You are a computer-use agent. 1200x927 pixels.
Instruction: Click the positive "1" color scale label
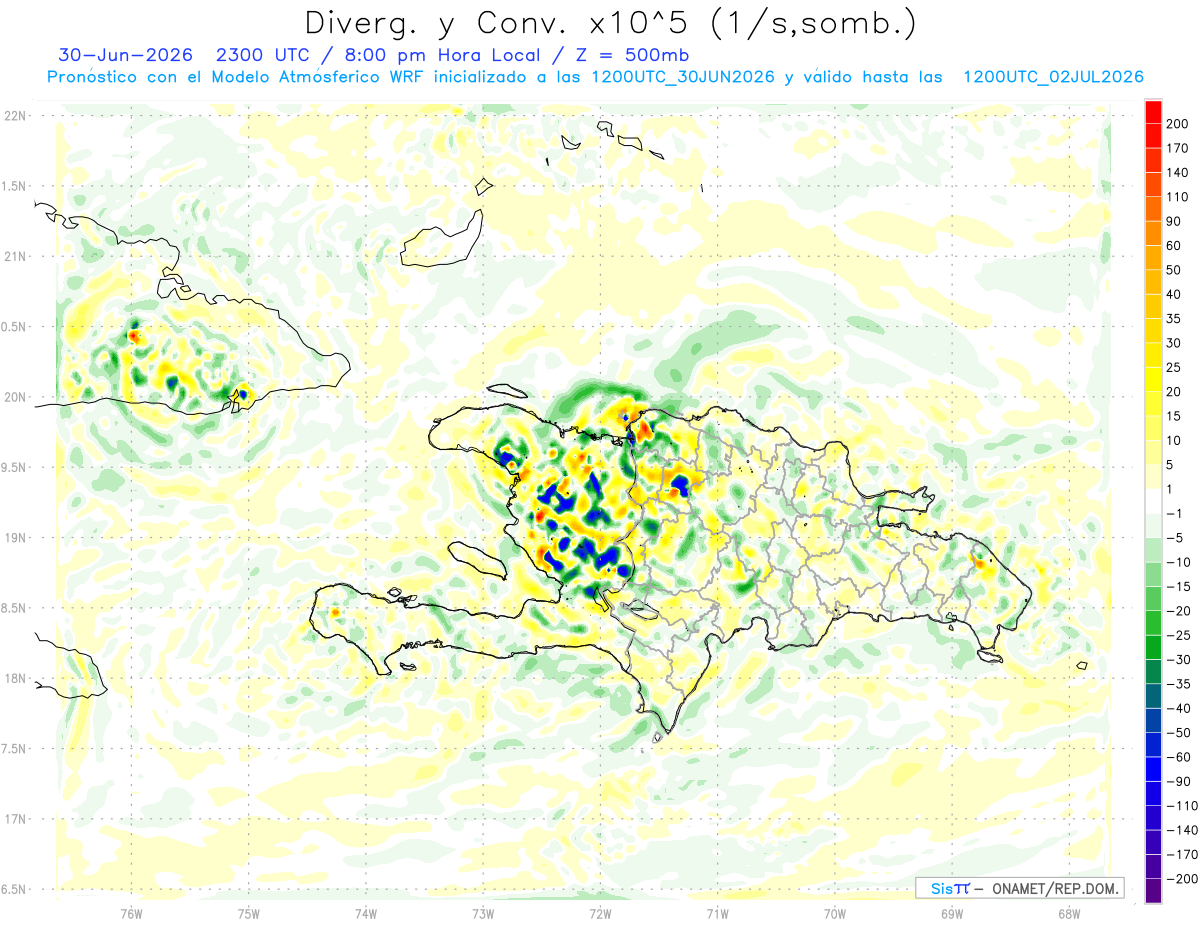[x=1171, y=489]
